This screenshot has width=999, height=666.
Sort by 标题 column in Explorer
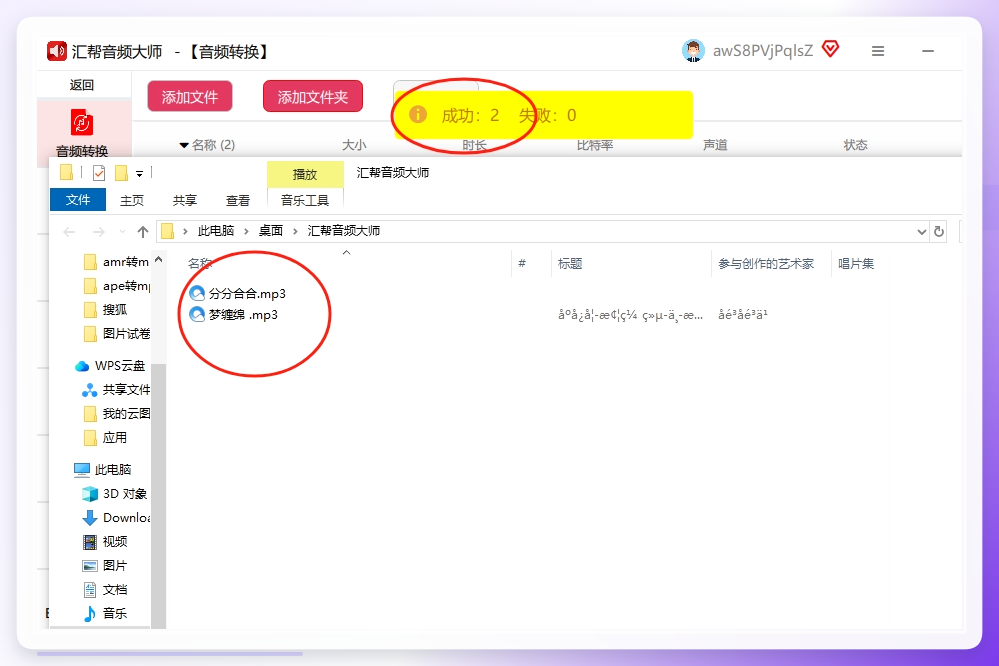pyautogui.click(x=570, y=263)
